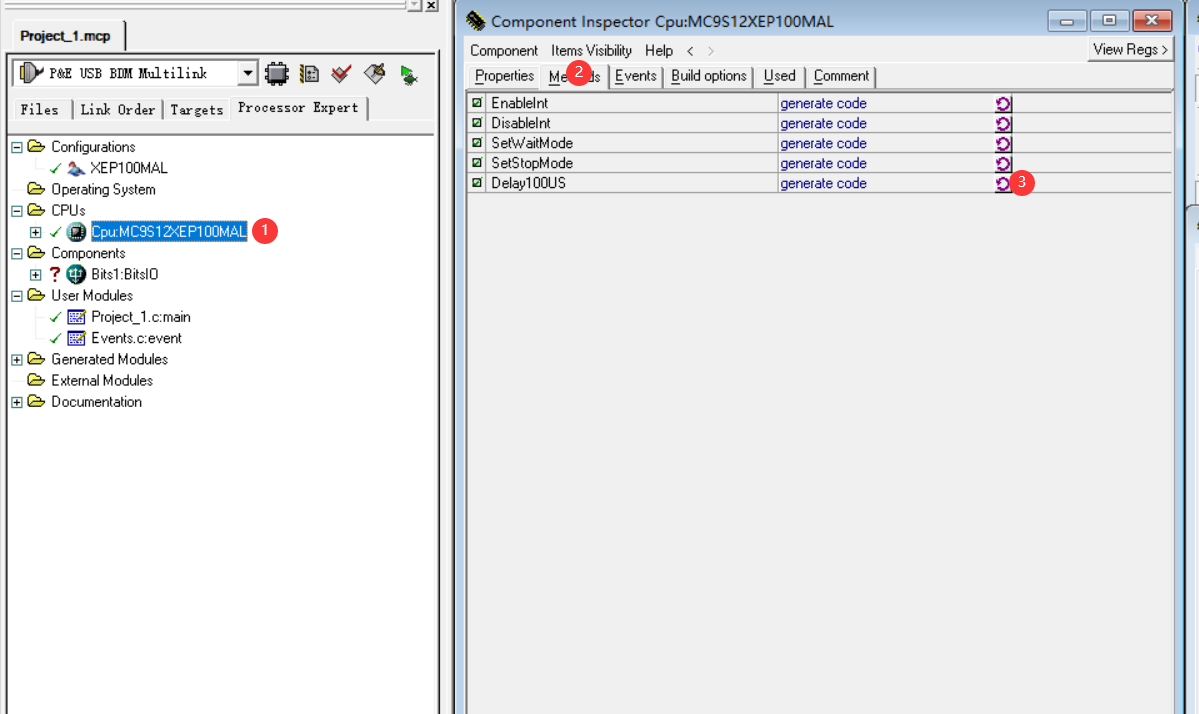Switch to the Link Order tab
Screen dimensions: 1199x714
(118, 109)
